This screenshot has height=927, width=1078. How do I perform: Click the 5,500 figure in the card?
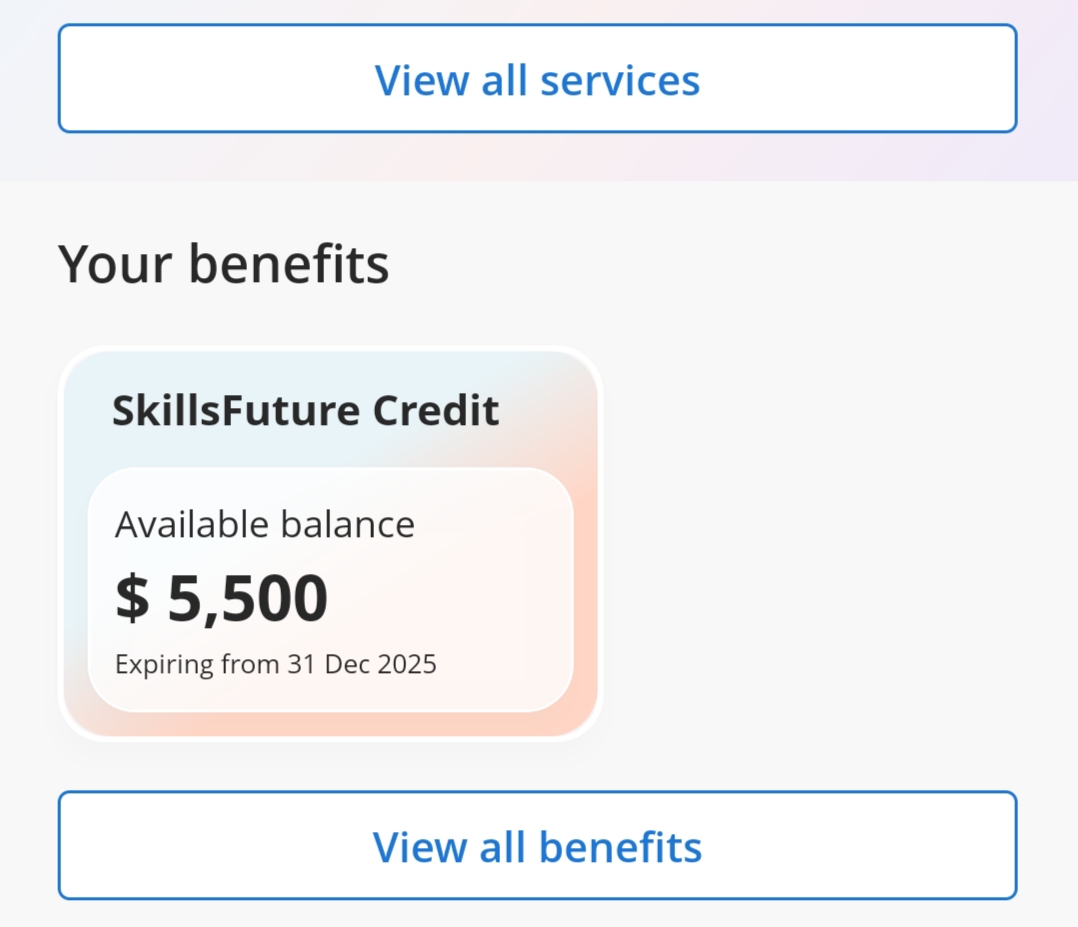[247, 598]
